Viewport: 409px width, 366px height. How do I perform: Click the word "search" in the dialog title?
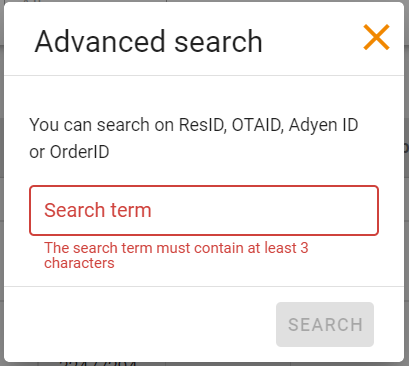218,42
